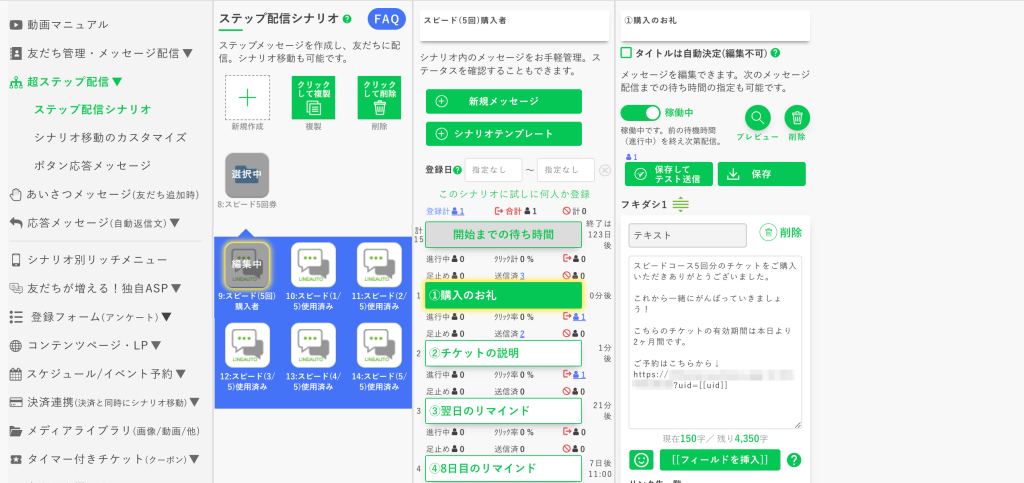Clear the 登録日 date range

tap(605, 170)
